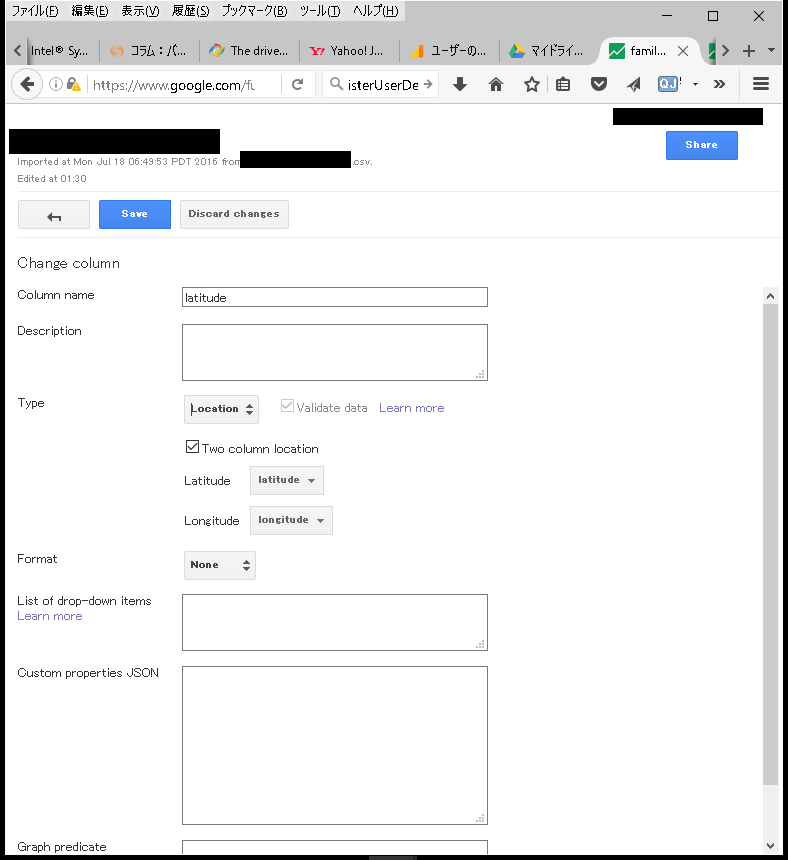Click Discard changes button

click(x=234, y=214)
